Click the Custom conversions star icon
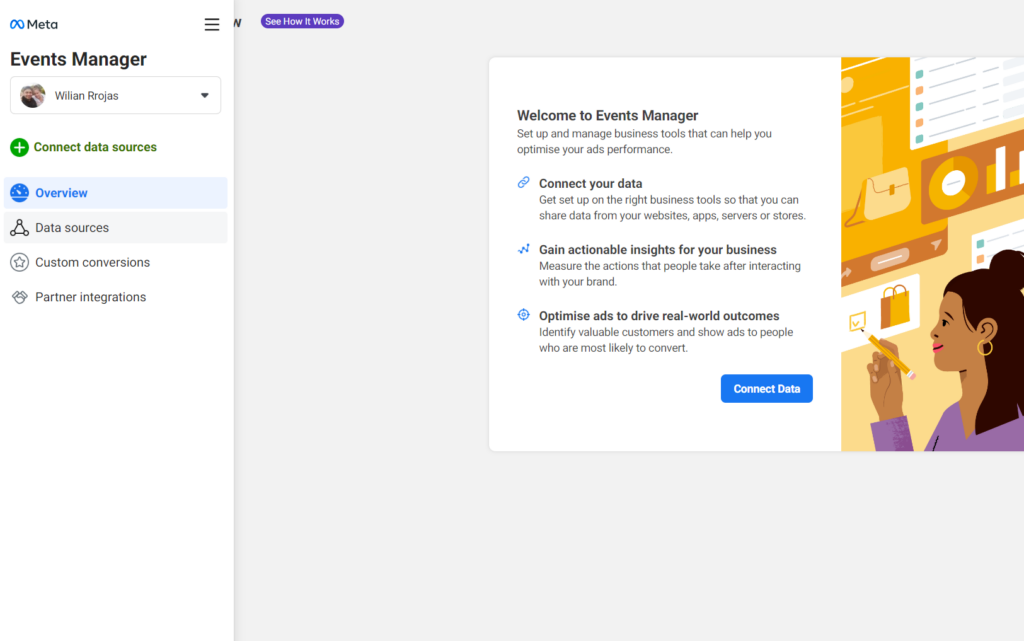The width and height of the screenshot is (1024, 641). click(20, 262)
